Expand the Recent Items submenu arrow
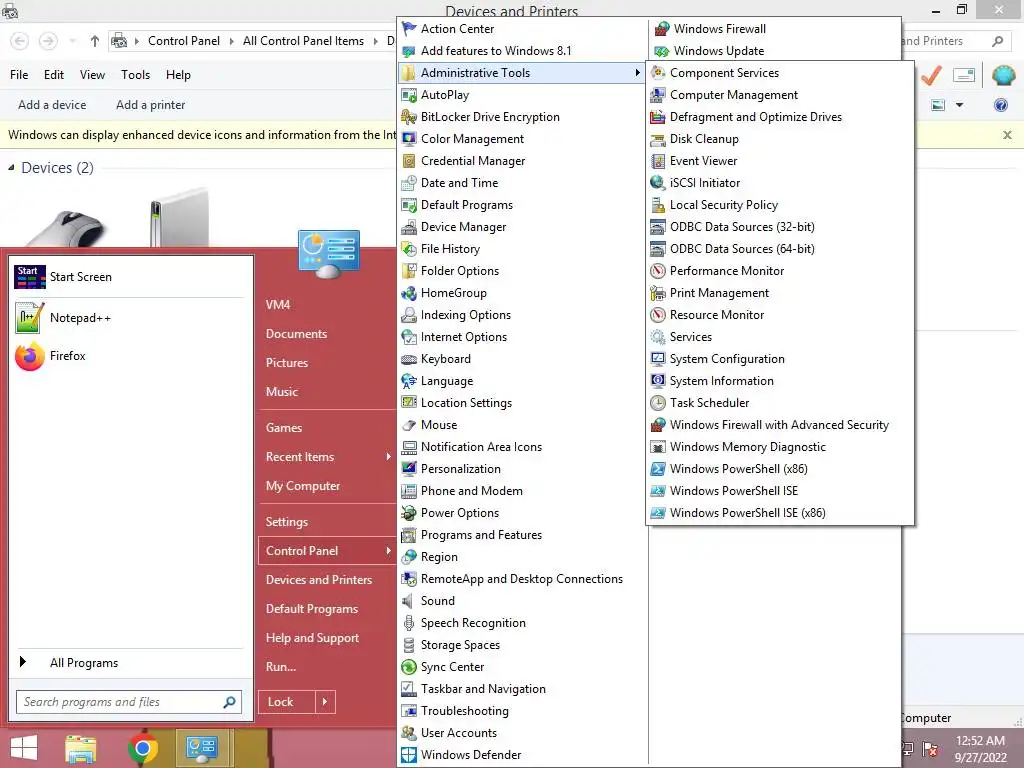1024x768 pixels. point(388,456)
